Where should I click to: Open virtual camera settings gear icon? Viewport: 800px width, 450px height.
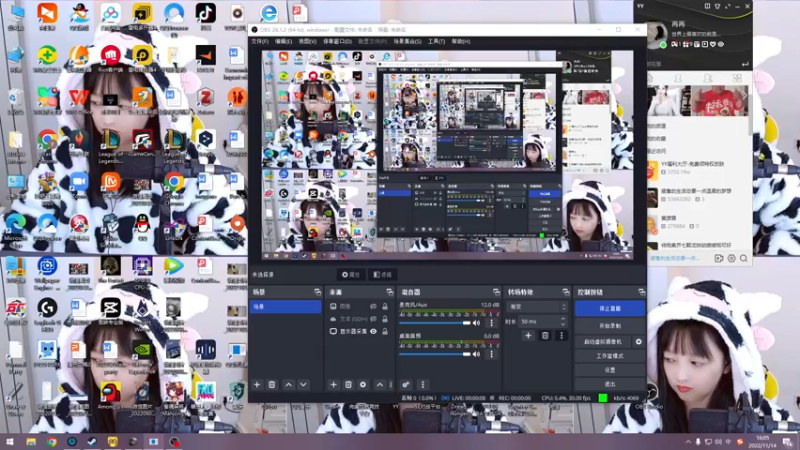pyautogui.click(x=639, y=342)
